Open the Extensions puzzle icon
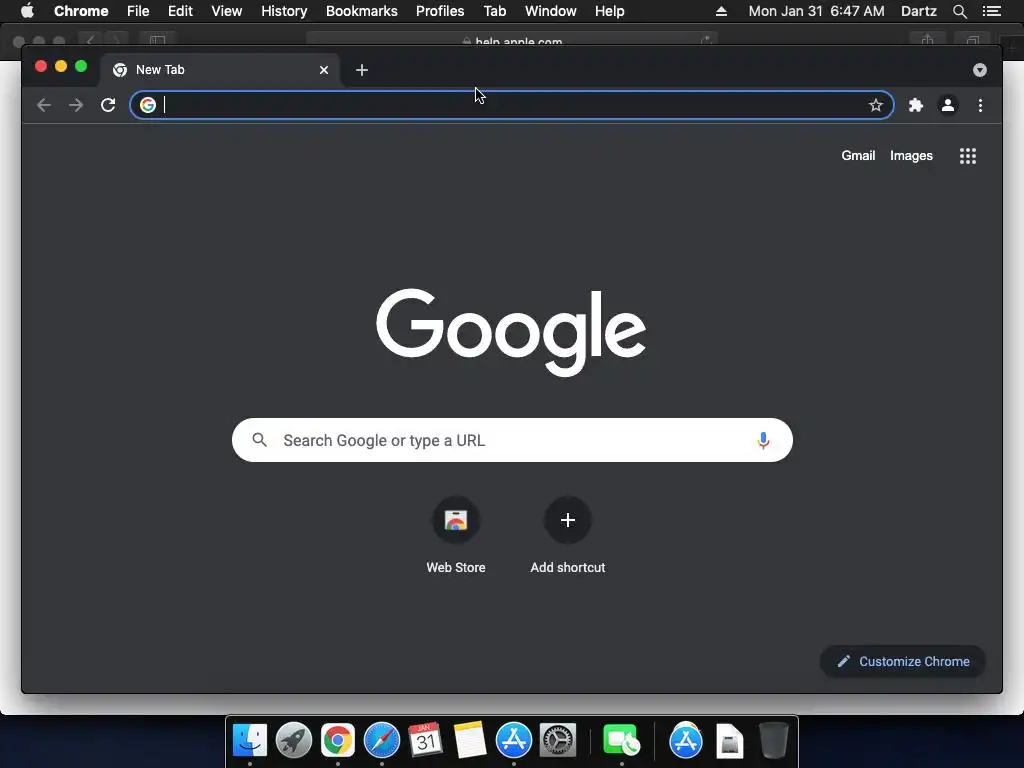The image size is (1024, 768). pyautogui.click(x=916, y=105)
